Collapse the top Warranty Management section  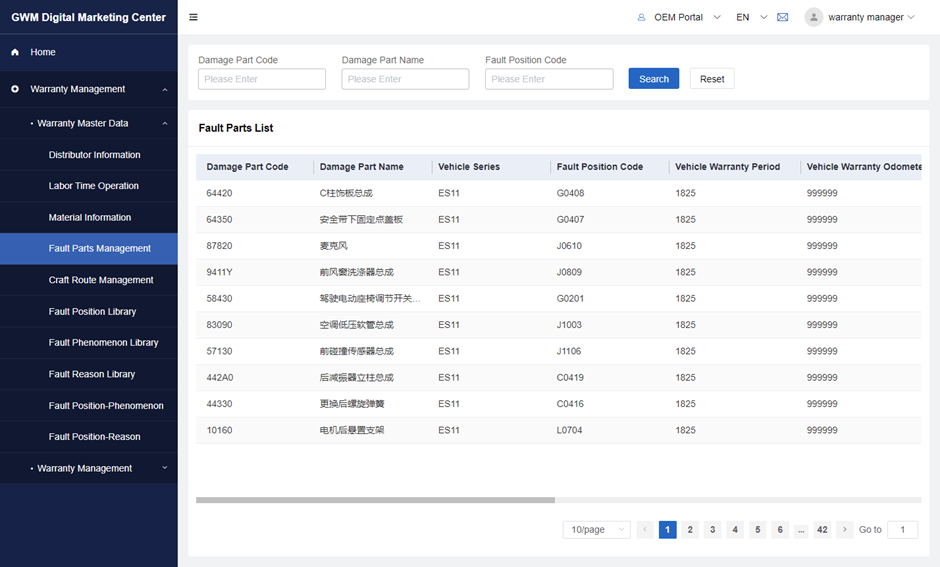(x=165, y=89)
